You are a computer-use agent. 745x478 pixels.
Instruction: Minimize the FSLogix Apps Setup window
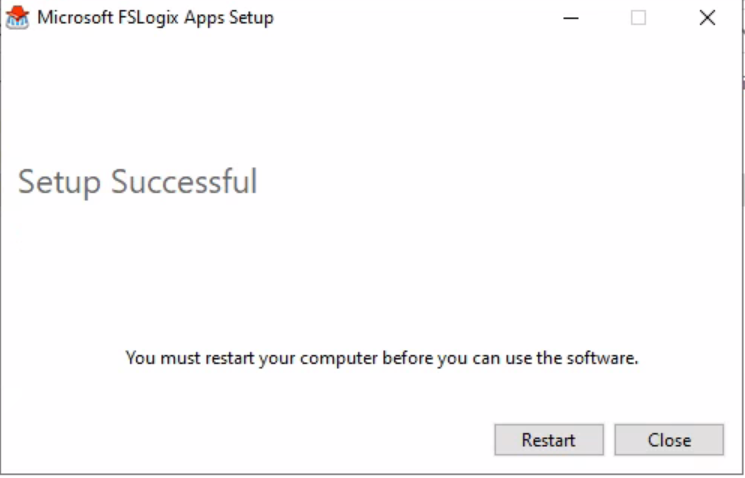click(571, 18)
